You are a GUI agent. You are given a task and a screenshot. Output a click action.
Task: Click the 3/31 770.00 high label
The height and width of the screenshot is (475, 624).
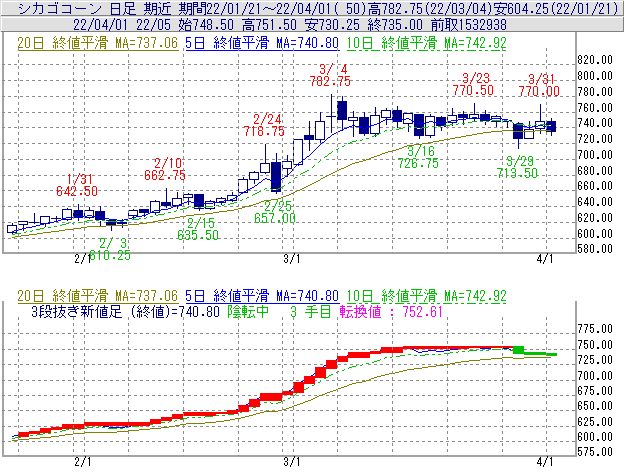point(539,85)
